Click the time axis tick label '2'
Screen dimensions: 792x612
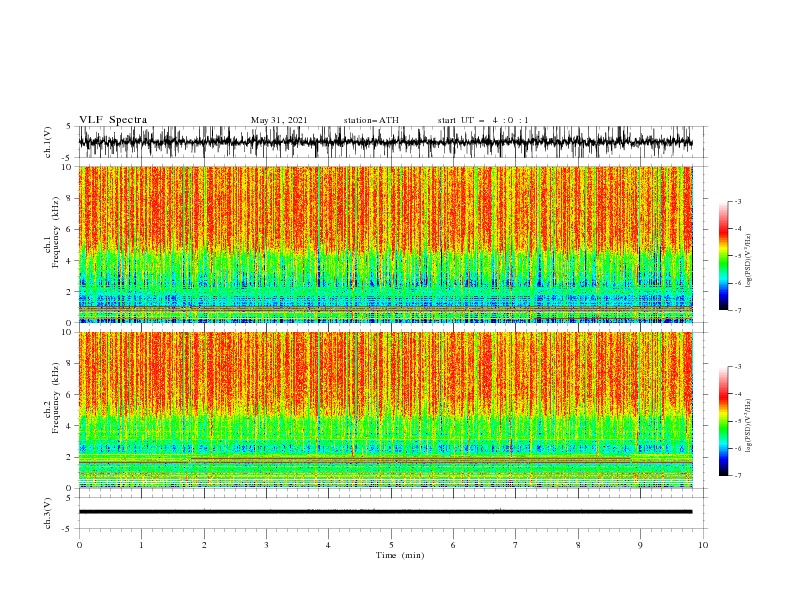(x=204, y=545)
